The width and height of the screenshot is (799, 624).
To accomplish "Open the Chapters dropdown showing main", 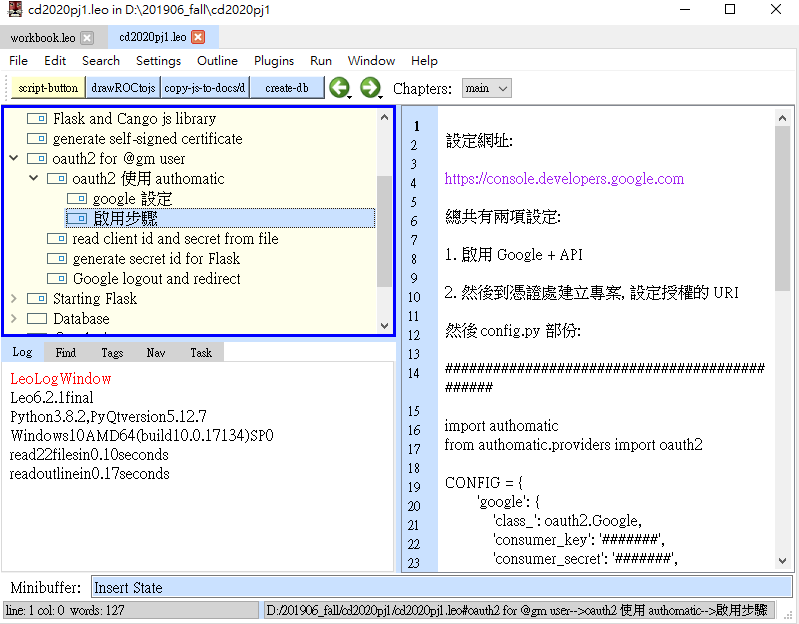I will (487, 88).
